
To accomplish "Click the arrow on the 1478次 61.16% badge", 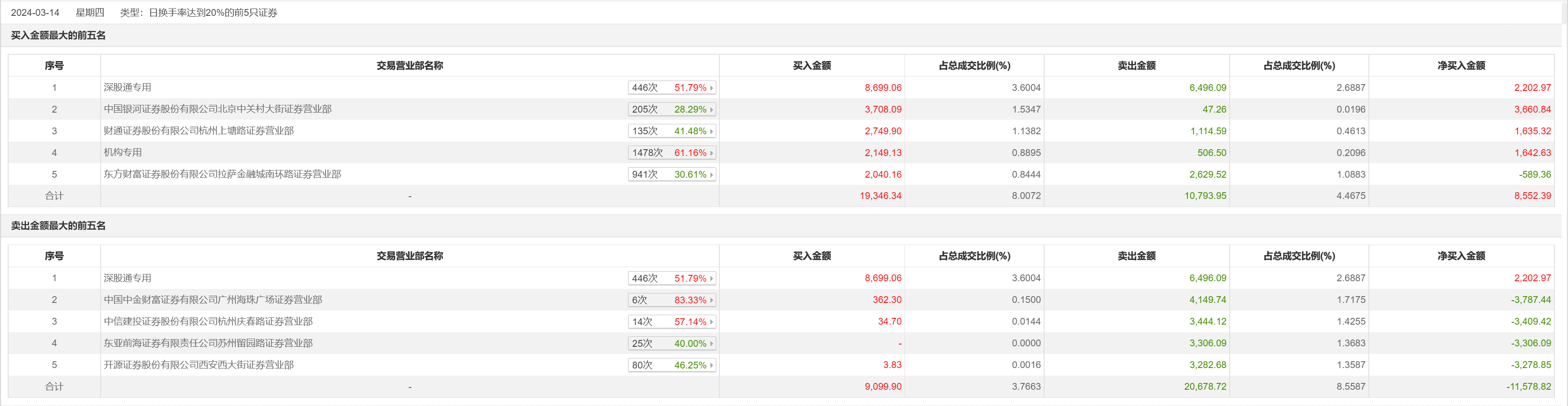I will tap(711, 153).
